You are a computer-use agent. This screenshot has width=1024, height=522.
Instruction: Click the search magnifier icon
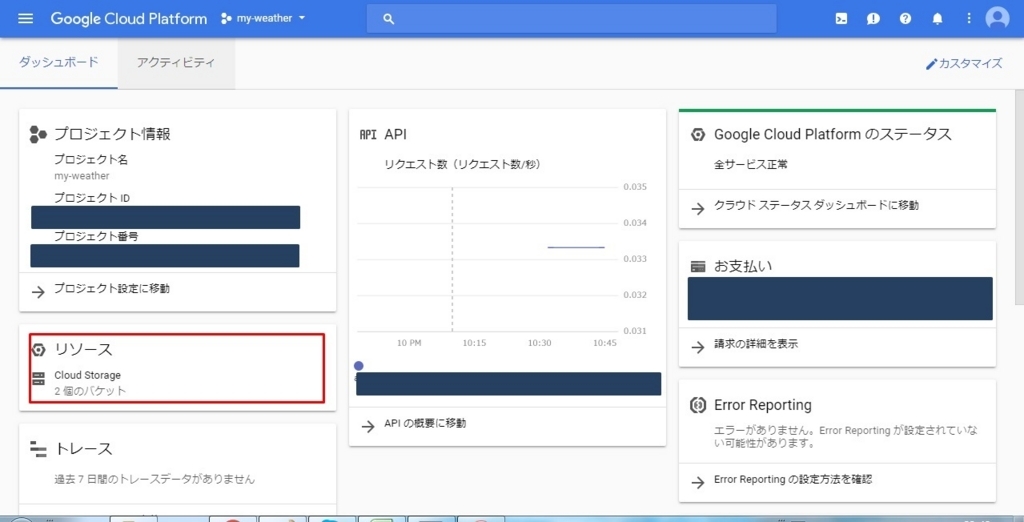click(x=389, y=19)
